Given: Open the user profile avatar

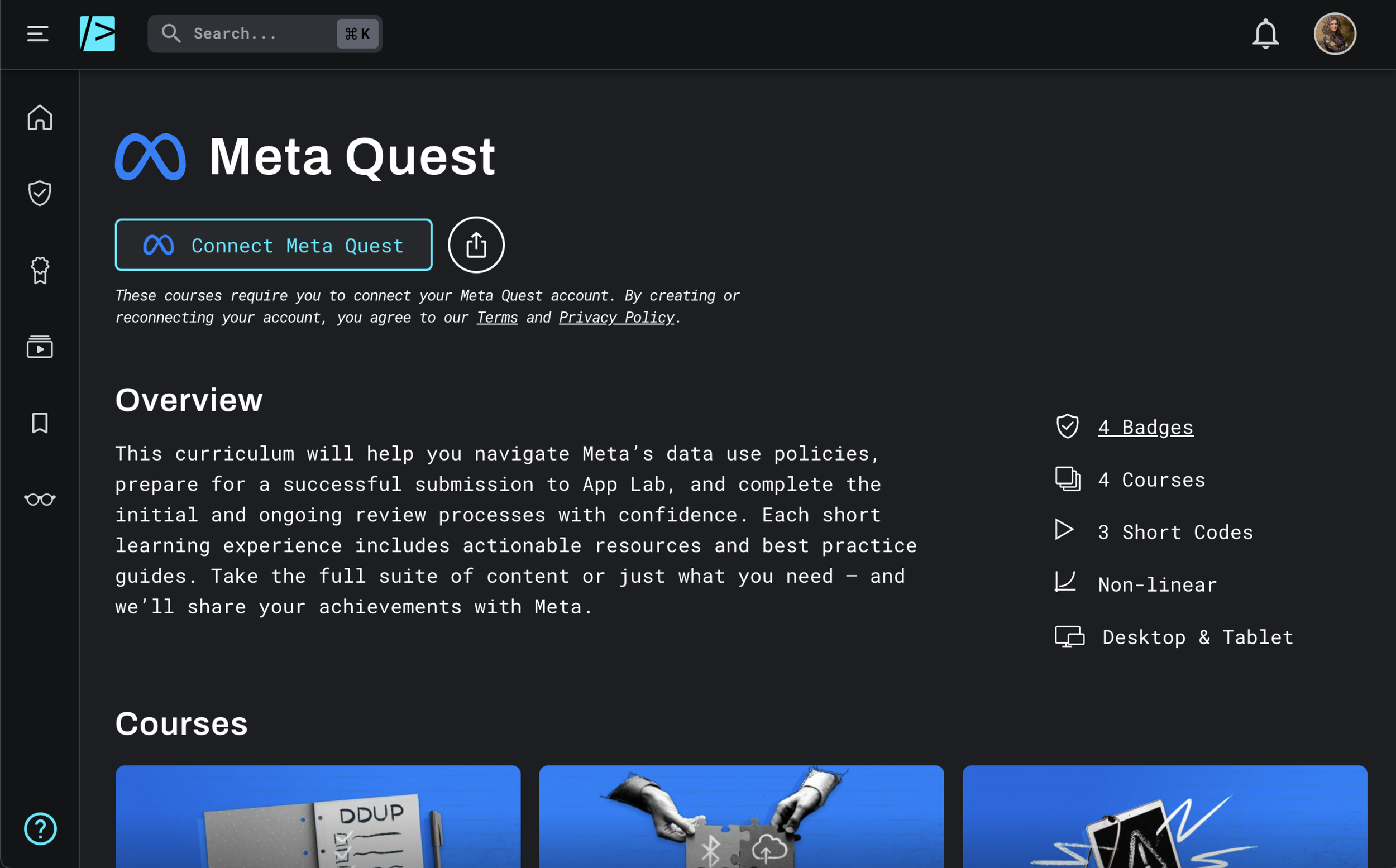Looking at the screenshot, I should [x=1335, y=34].
